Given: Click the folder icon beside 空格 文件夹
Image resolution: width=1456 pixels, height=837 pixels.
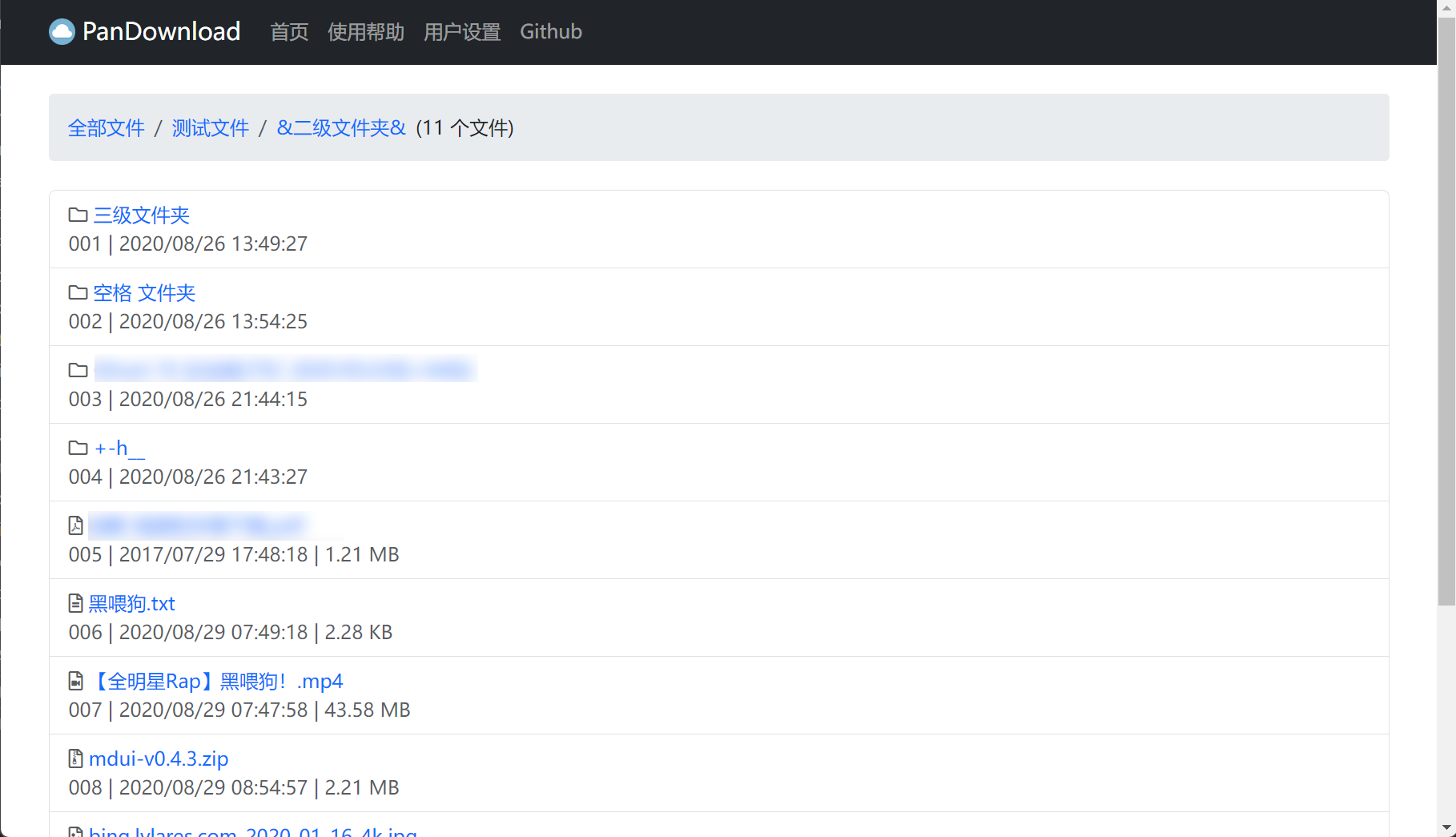Looking at the screenshot, I should [x=77, y=292].
